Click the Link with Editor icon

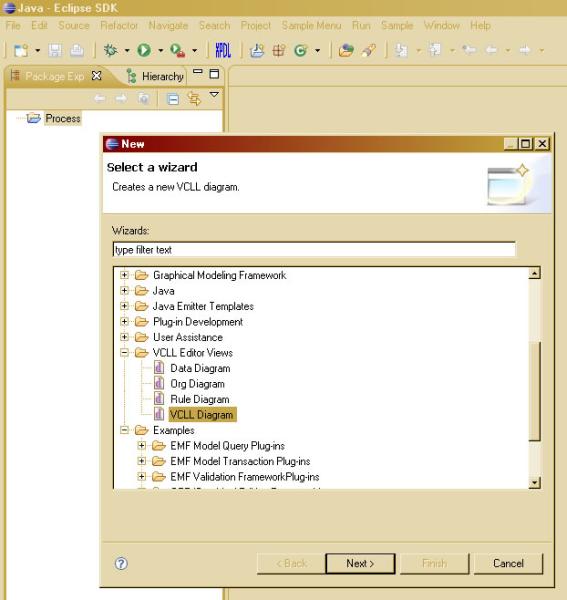coord(194,99)
